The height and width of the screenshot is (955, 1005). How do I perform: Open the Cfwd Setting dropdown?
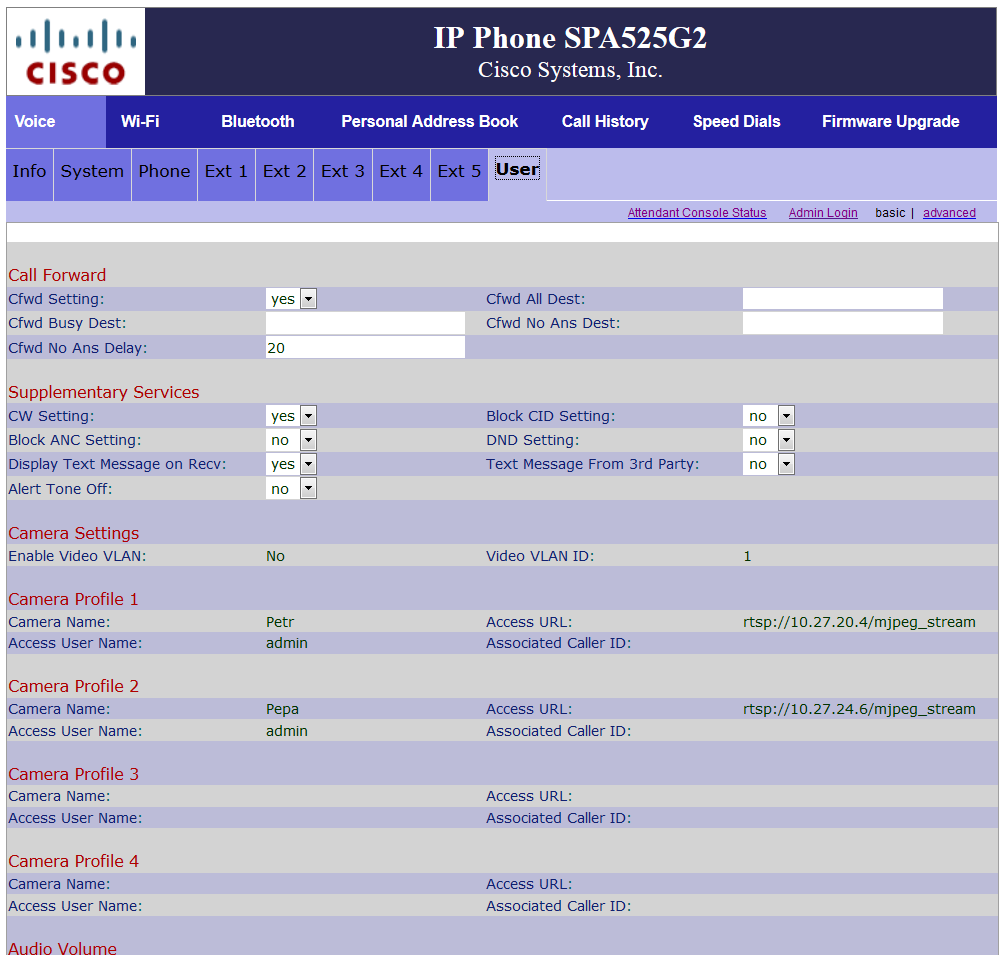(x=291, y=299)
